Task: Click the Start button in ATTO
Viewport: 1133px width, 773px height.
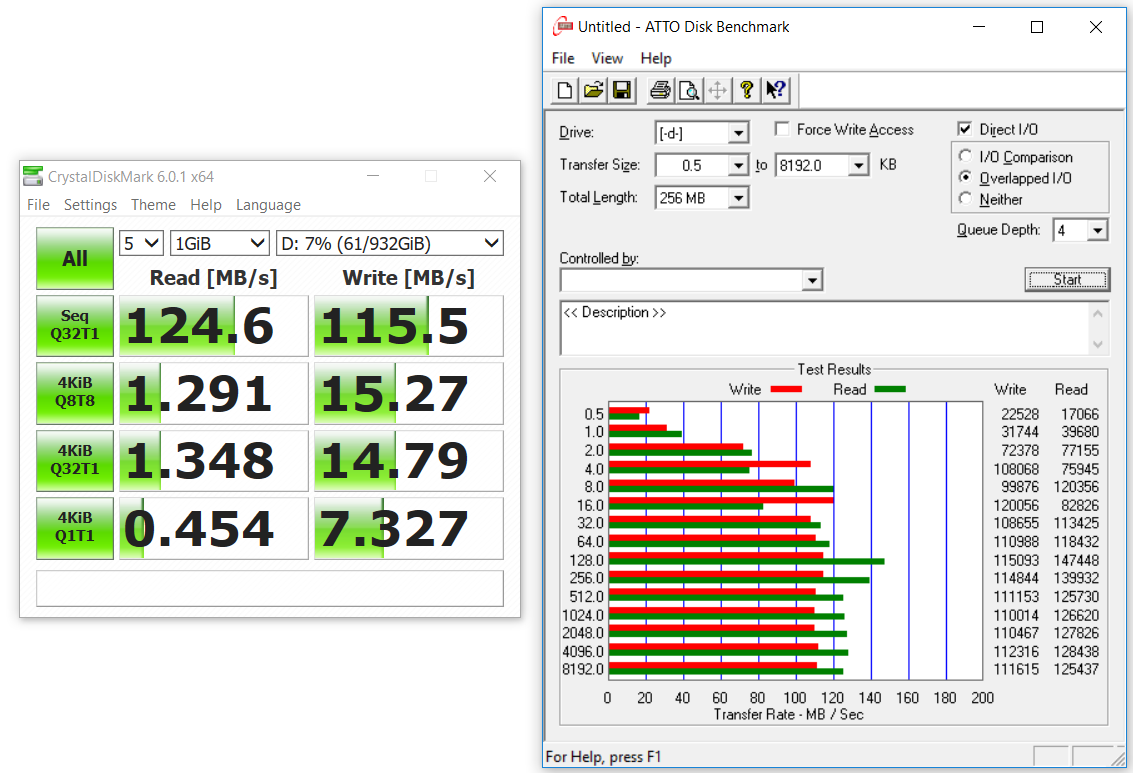Action: click(1067, 280)
